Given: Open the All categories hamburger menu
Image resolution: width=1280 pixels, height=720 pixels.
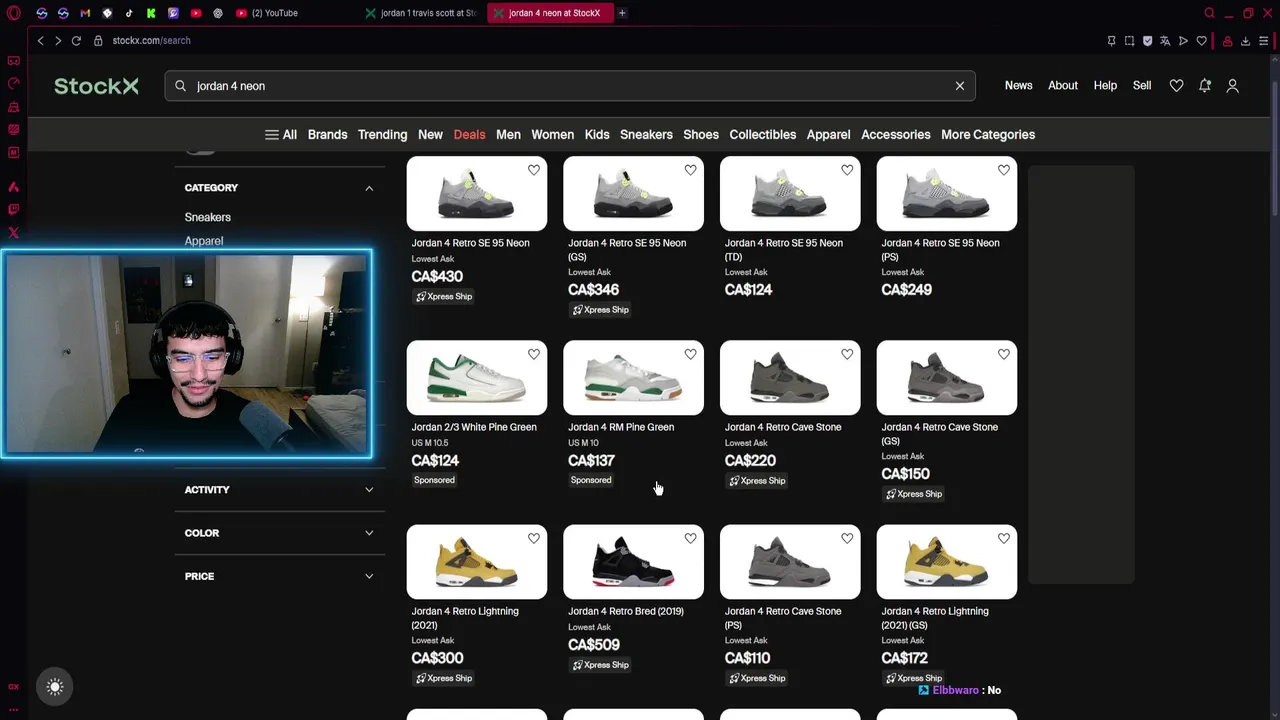Looking at the screenshot, I should tap(280, 135).
